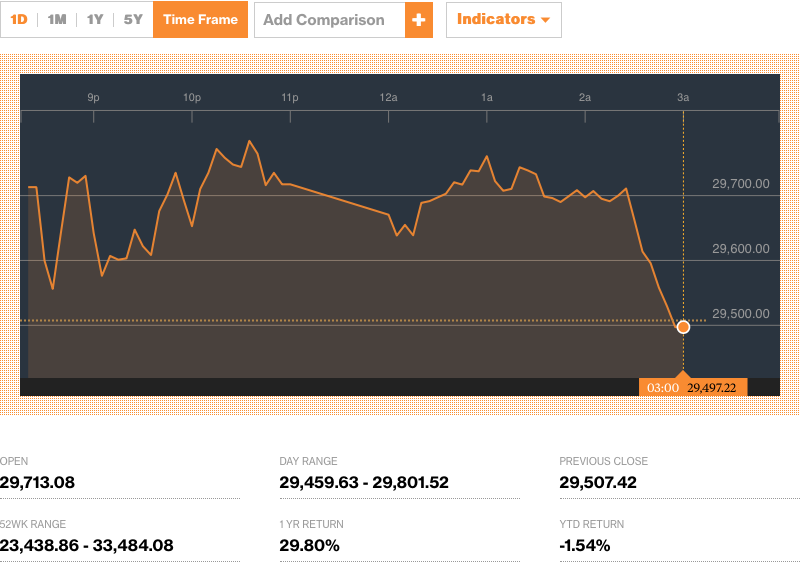Image resolution: width=803 pixels, height=563 pixels.
Task: Show the 5Y chart range
Action: click(x=133, y=20)
